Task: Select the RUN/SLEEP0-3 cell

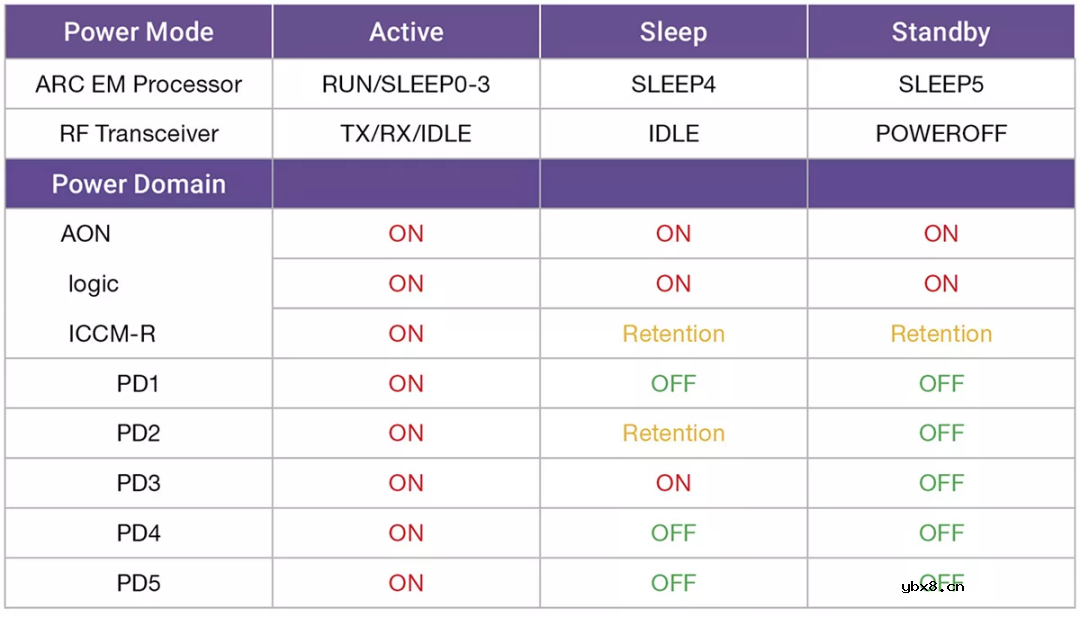Action: tap(406, 84)
